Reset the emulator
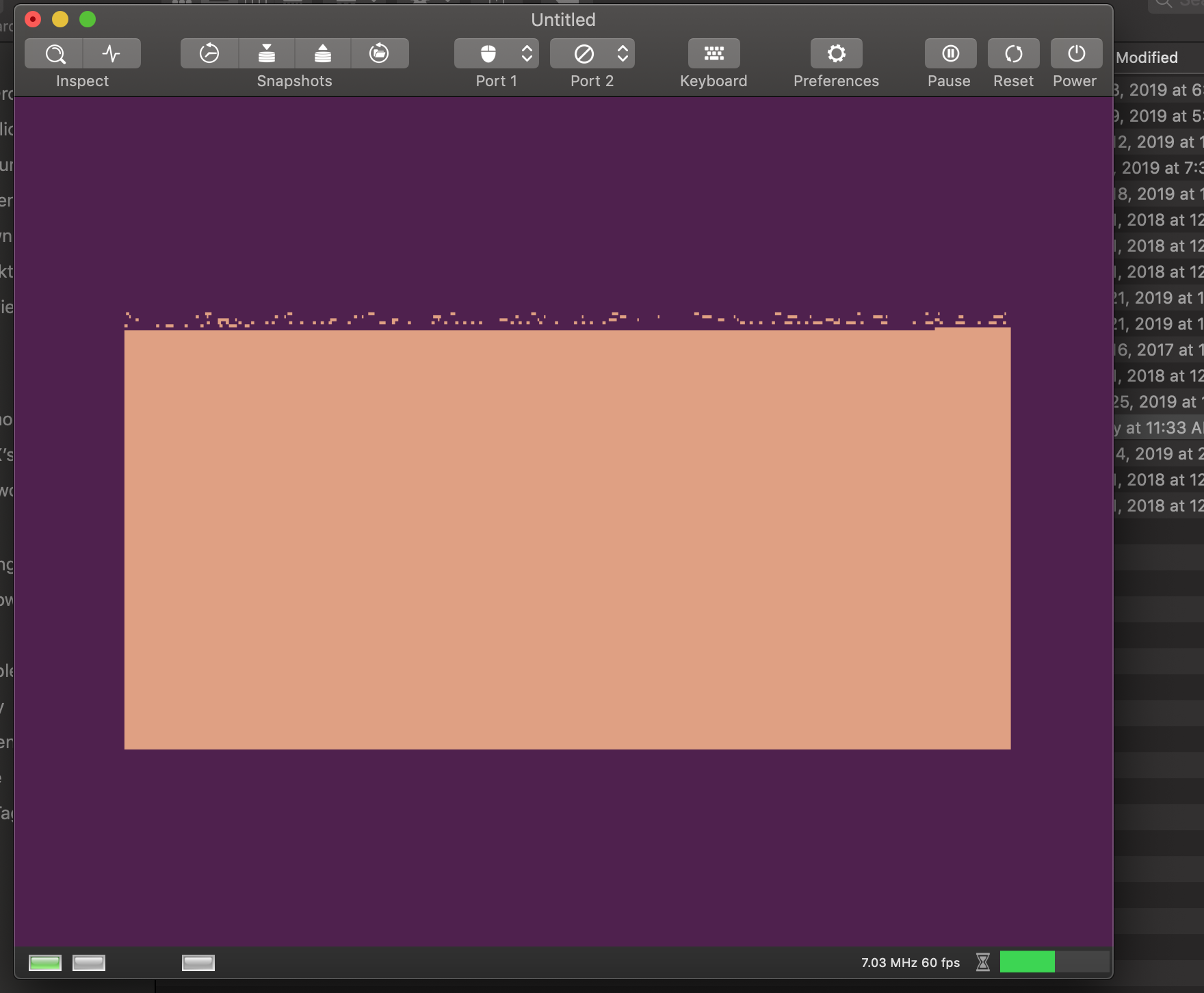1204x993 pixels. coord(1014,53)
